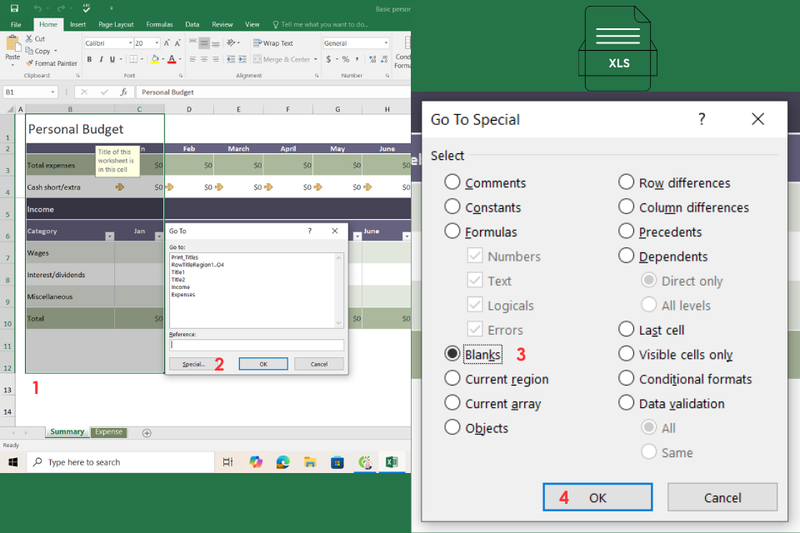Viewport: 800px width, 533px height.
Task: Add new sheet with plus icon
Action: (146, 433)
